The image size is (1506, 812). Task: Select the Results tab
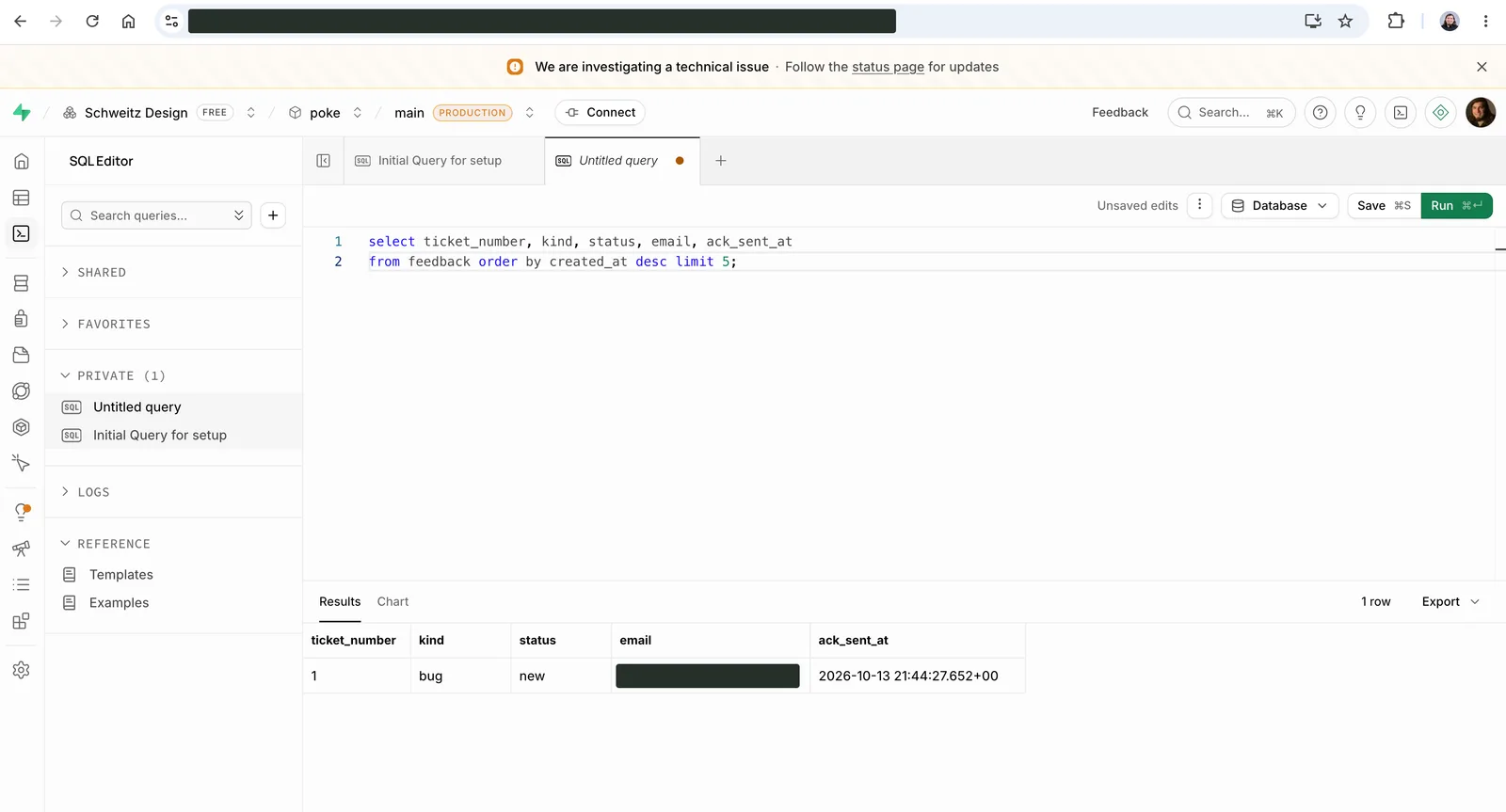(x=340, y=602)
